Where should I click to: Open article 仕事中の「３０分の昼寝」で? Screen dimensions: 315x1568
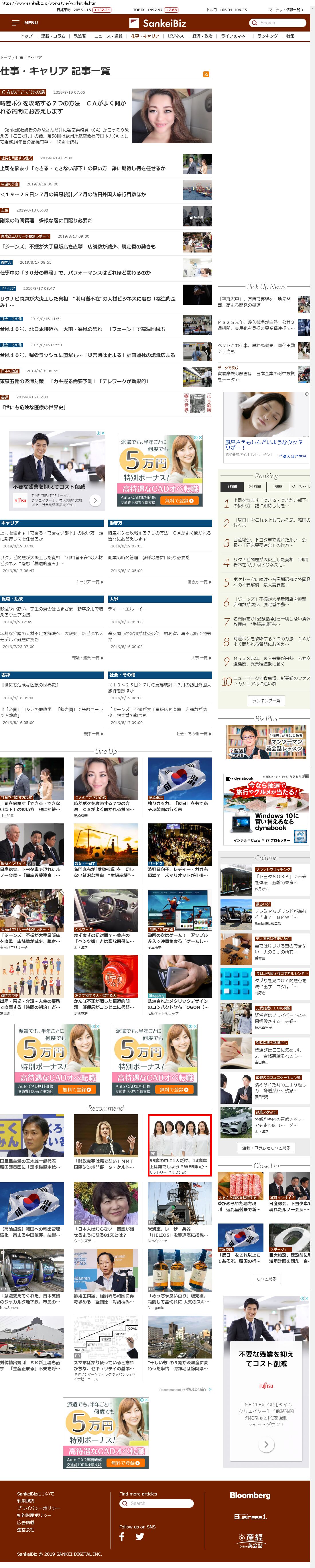click(x=75, y=273)
